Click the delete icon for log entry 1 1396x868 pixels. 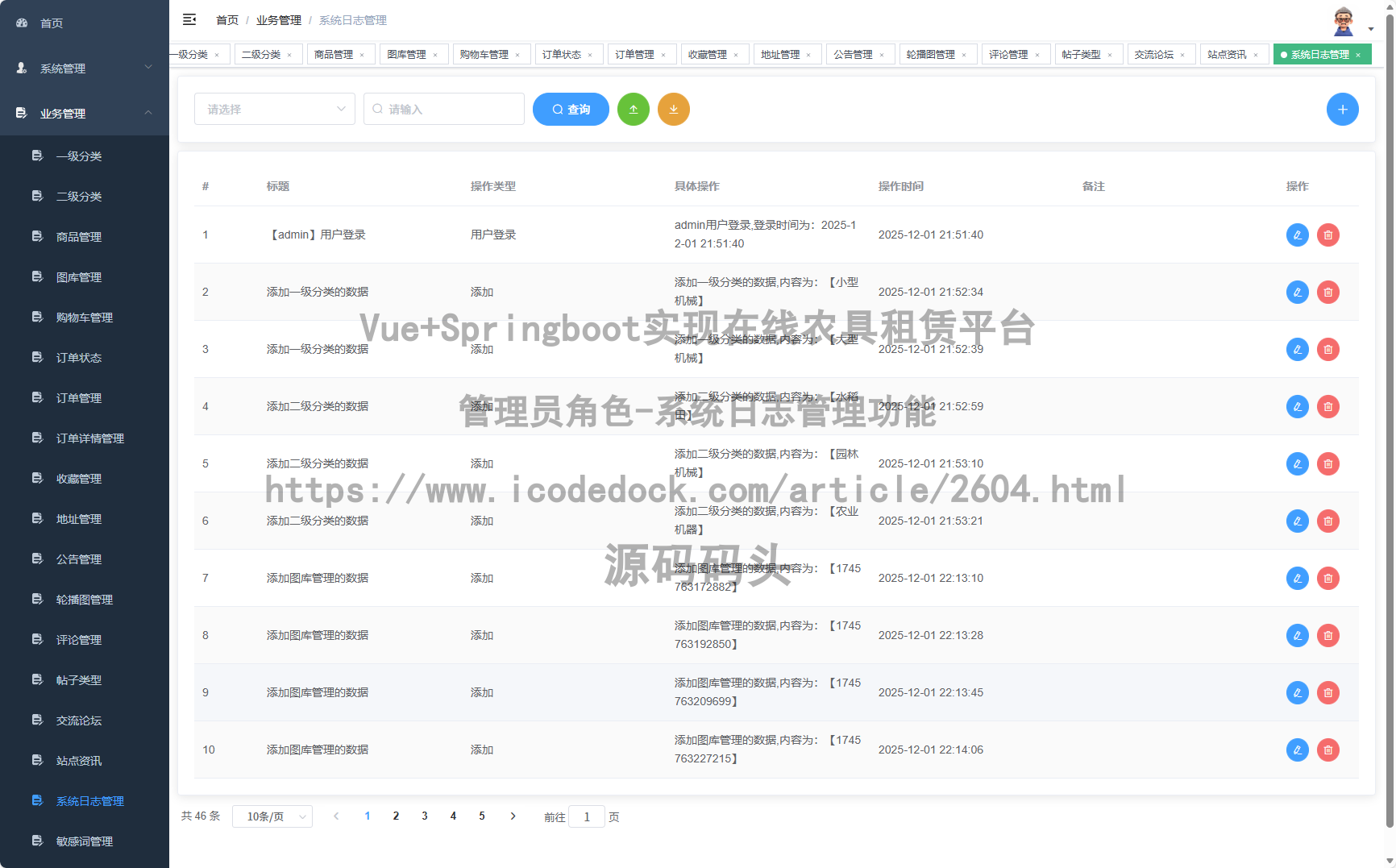[1328, 235]
